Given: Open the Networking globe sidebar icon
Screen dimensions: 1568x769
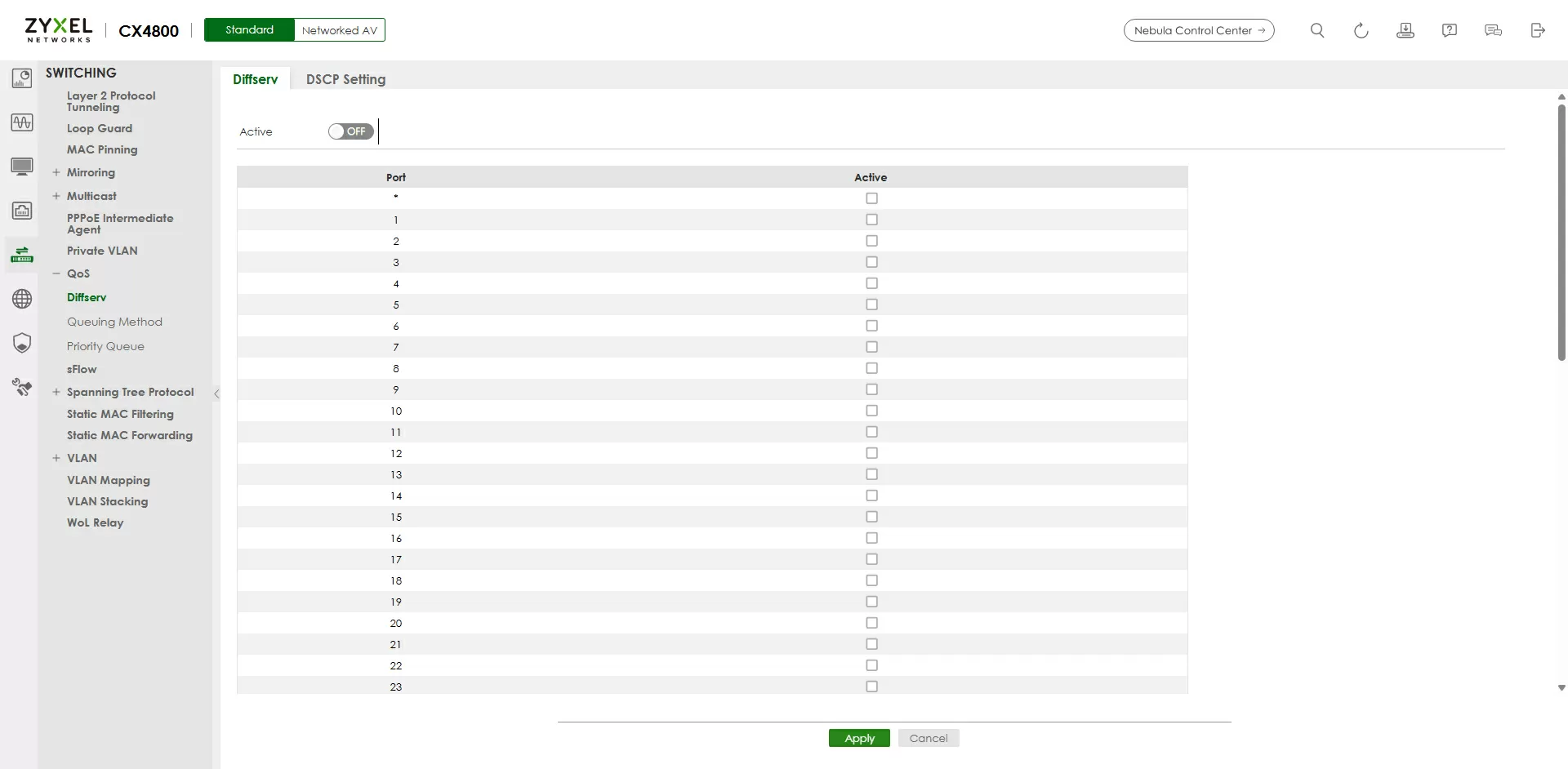Looking at the screenshot, I should [x=22, y=299].
